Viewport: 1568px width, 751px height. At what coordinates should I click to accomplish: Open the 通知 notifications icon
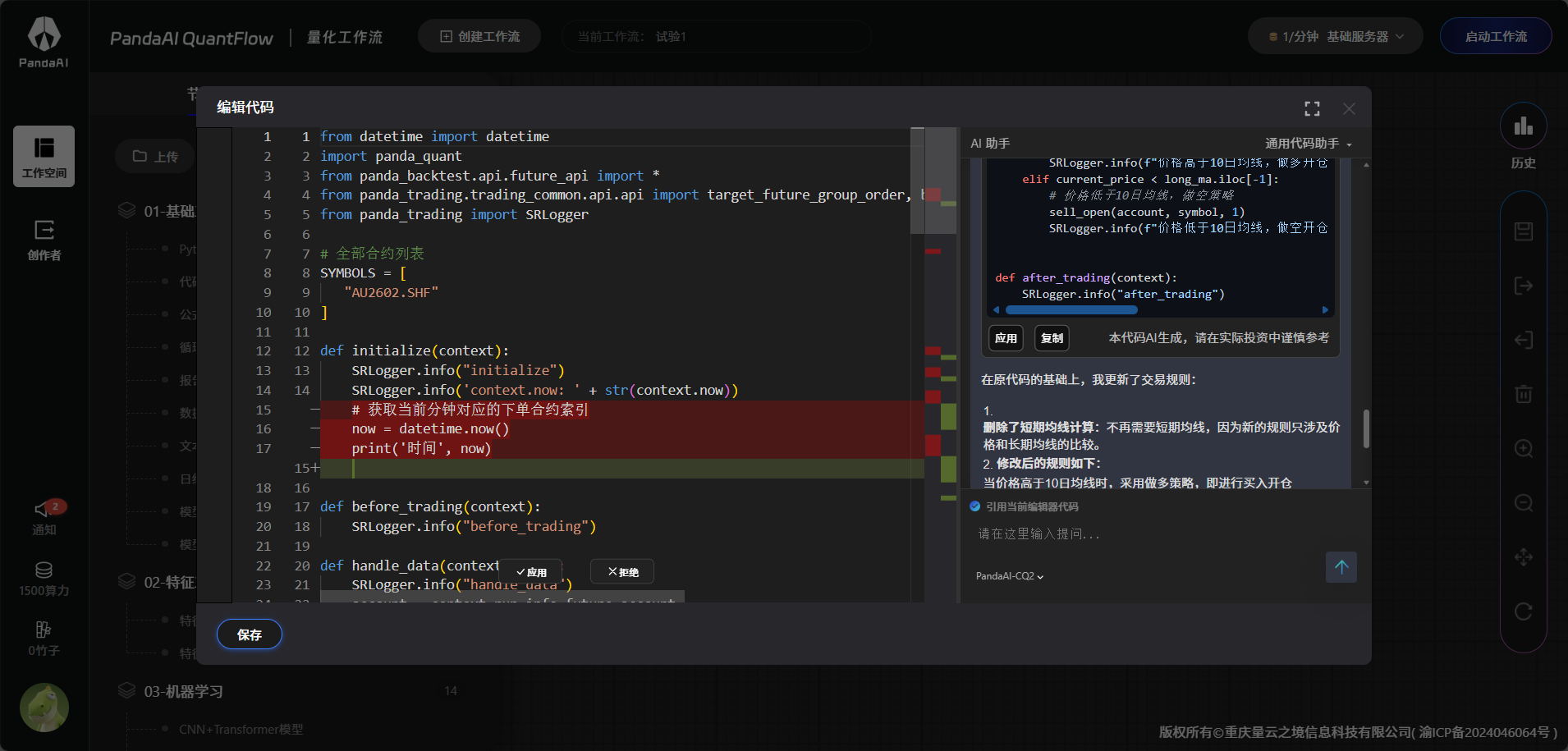44,517
